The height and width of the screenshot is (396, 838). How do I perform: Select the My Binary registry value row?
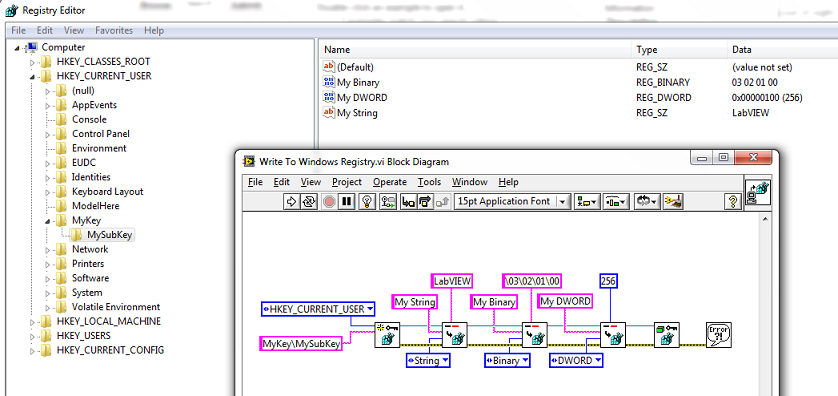click(x=358, y=82)
